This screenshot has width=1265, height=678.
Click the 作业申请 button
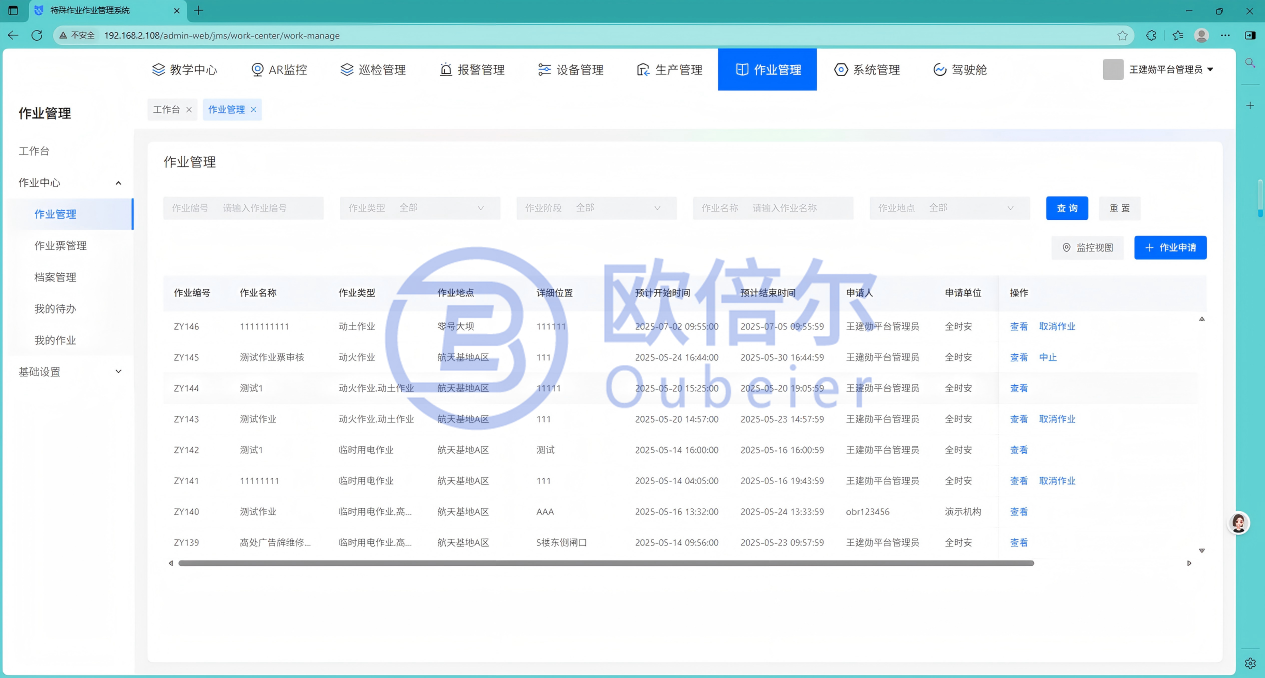click(1170, 247)
